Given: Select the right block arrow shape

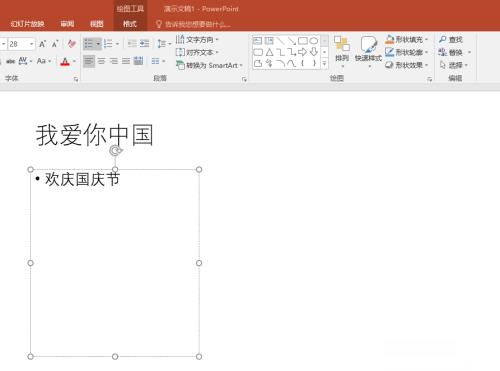Looking at the screenshot, I should [303, 52].
